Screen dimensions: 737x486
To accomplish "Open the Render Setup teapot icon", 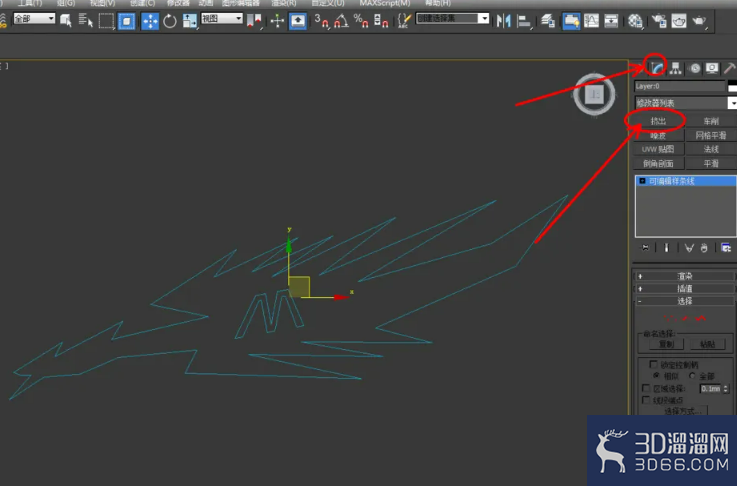I will tap(659, 21).
